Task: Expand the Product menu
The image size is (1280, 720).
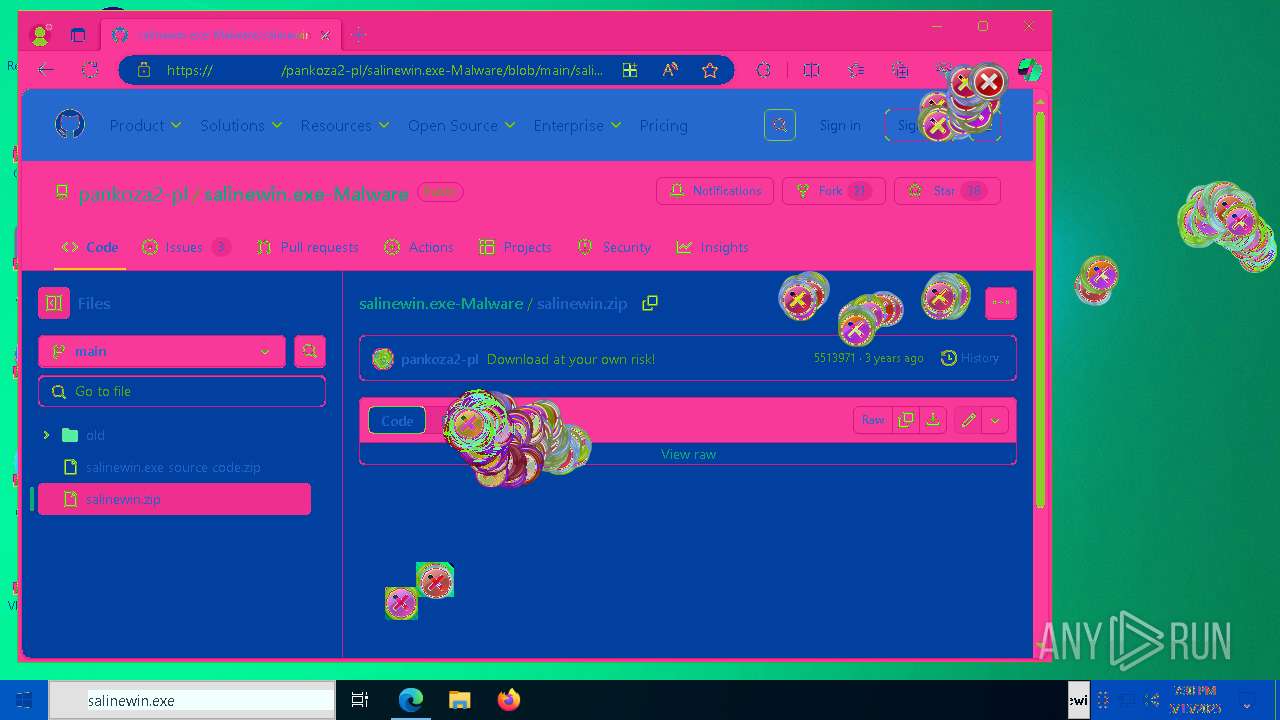Action: (x=146, y=125)
